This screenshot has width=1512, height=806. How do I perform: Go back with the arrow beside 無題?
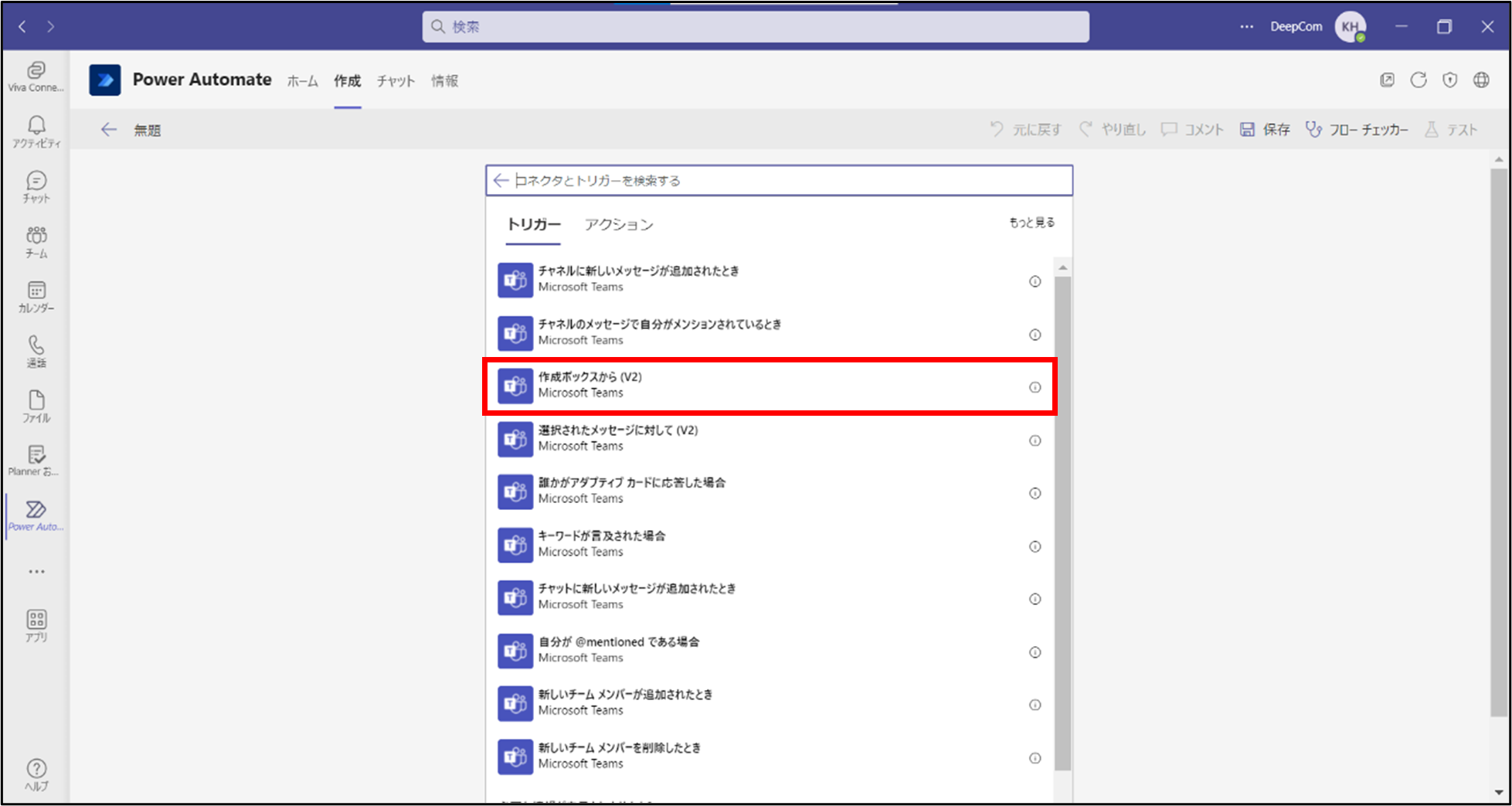[109, 130]
